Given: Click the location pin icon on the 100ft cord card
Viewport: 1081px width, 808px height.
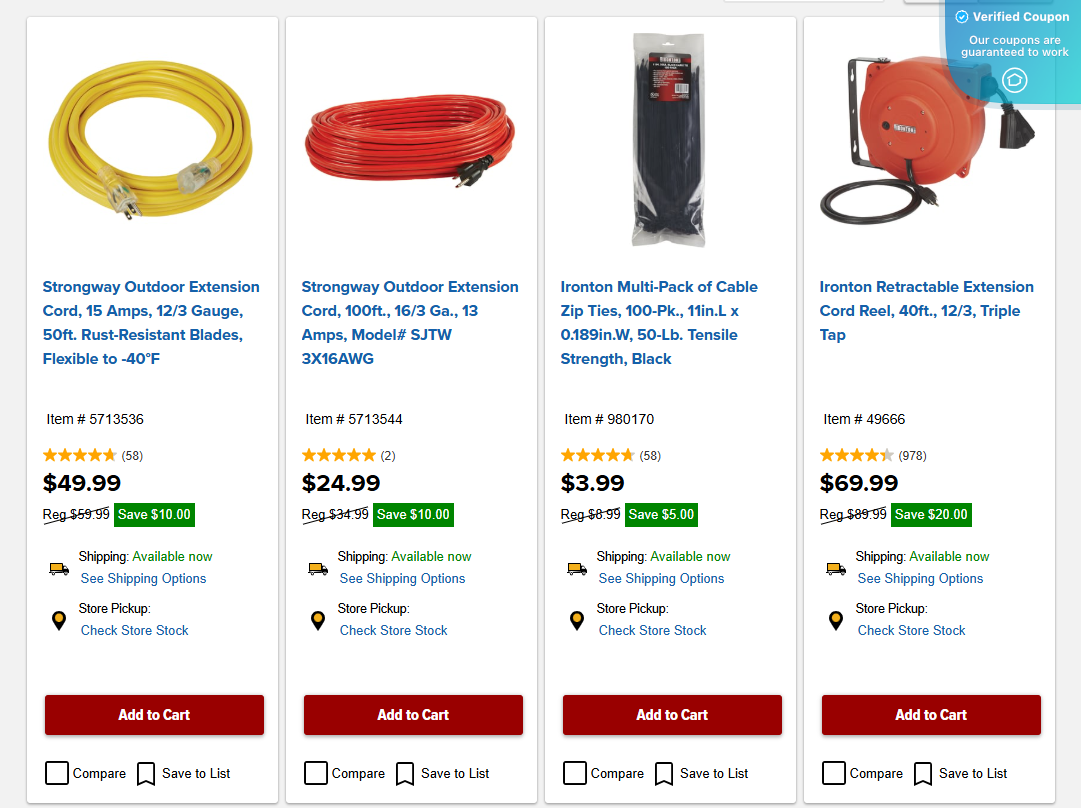Looking at the screenshot, I should point(317,620).
